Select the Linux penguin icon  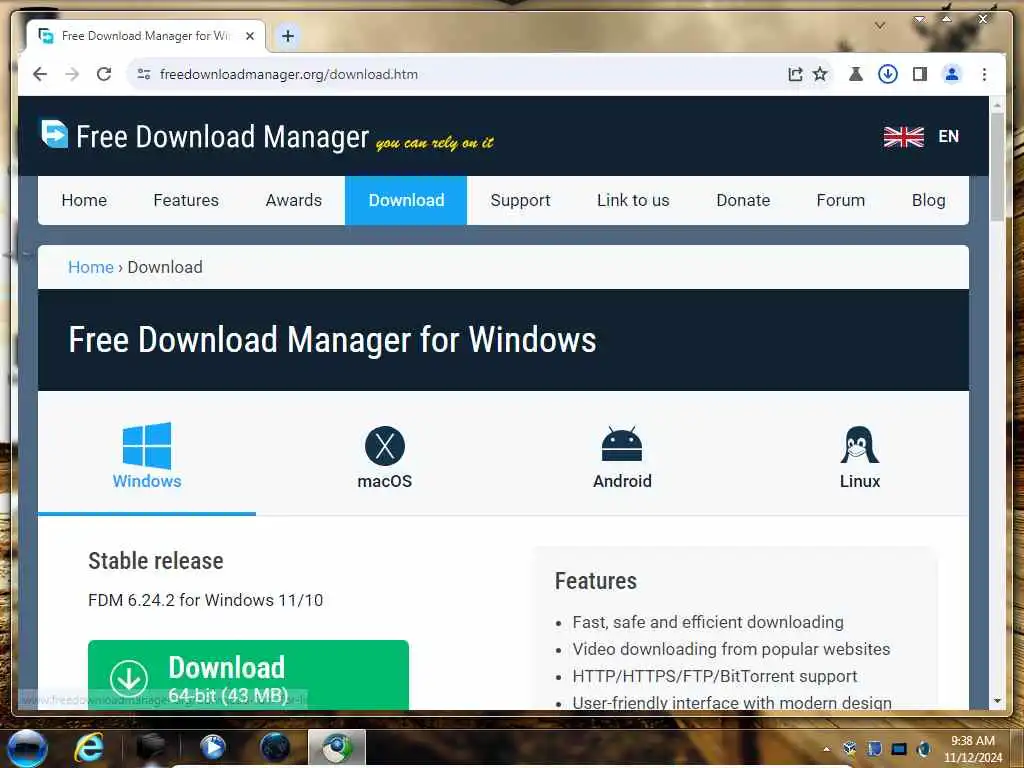(x=859, y=445)
